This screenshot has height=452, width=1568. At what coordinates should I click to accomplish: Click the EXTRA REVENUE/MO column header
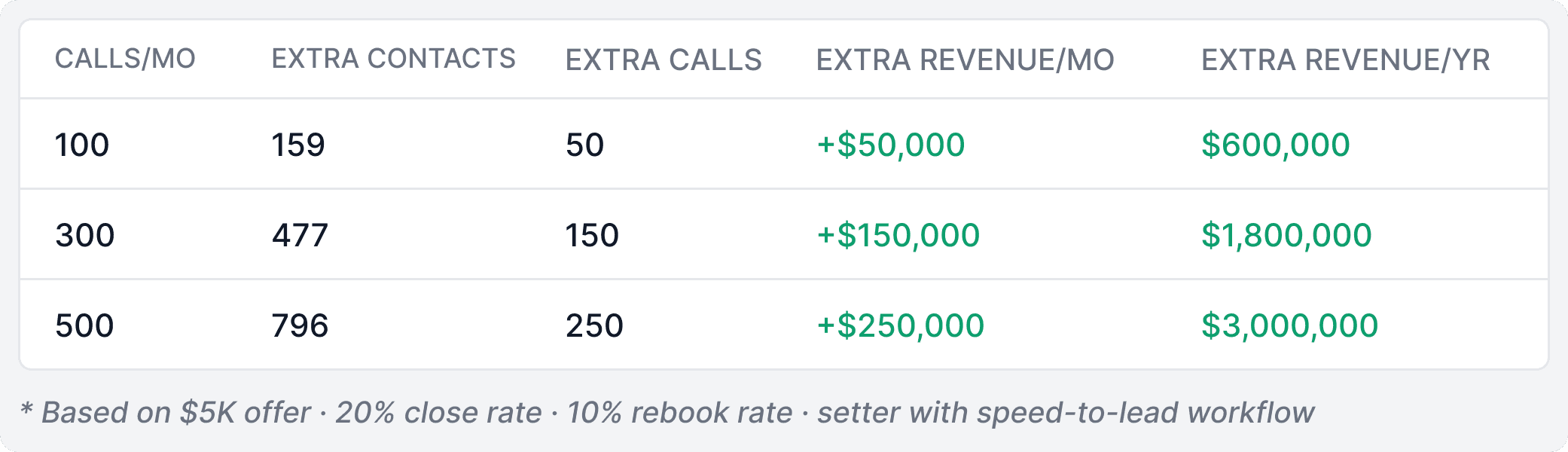point(966,60)
